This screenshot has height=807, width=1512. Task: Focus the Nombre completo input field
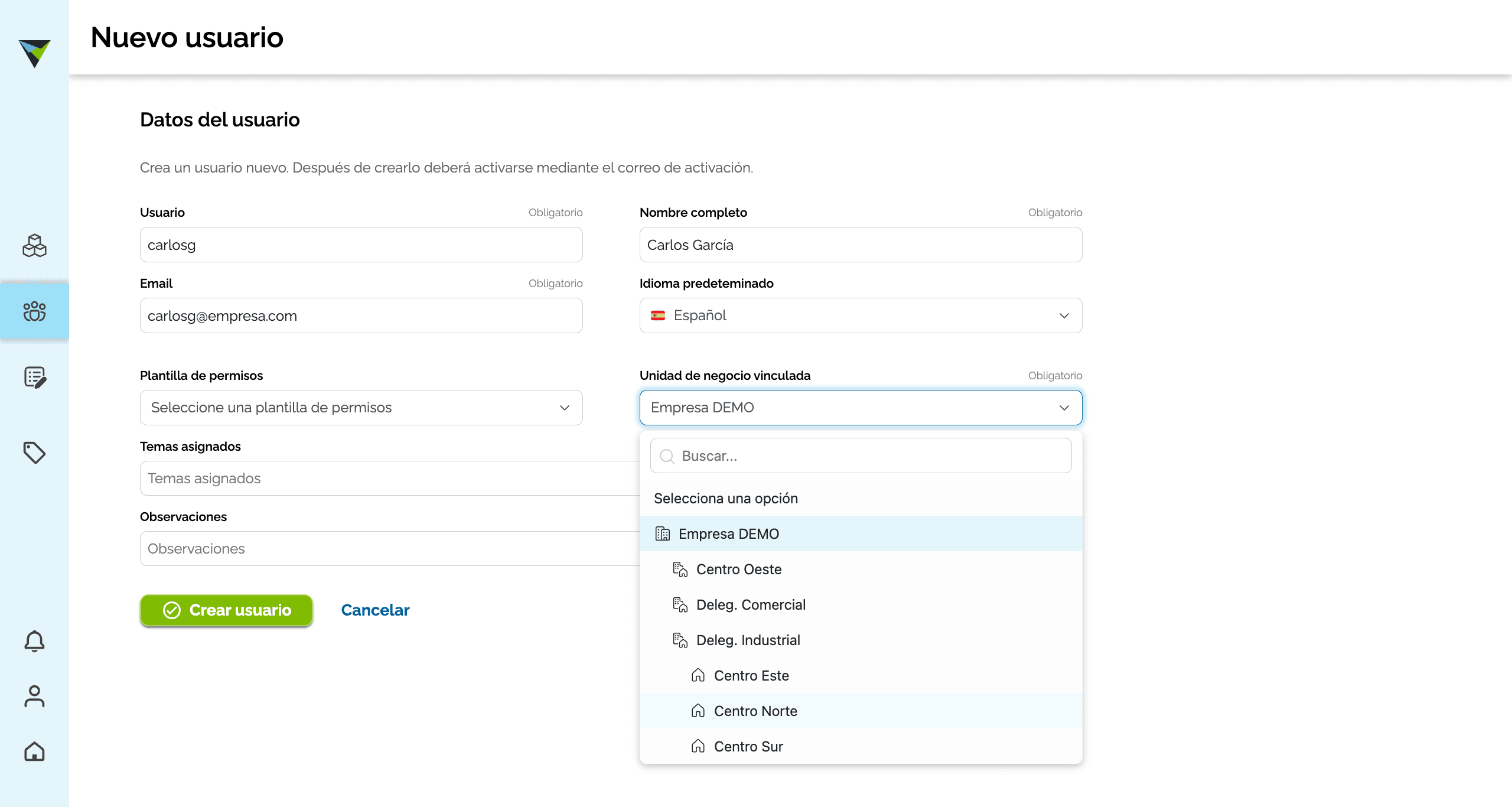pyautogui.click(x=861, y=245)
